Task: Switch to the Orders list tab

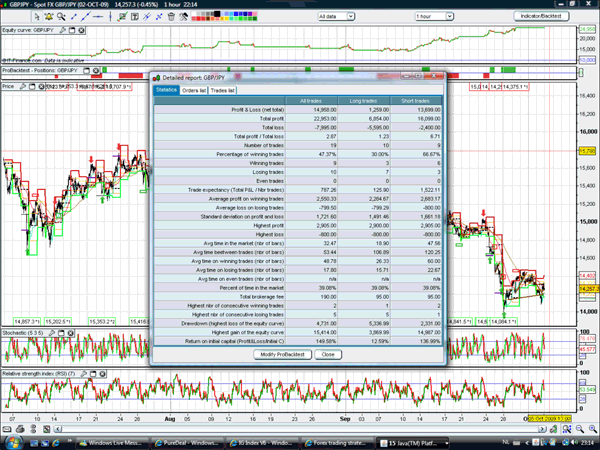Action: point(194,90)
